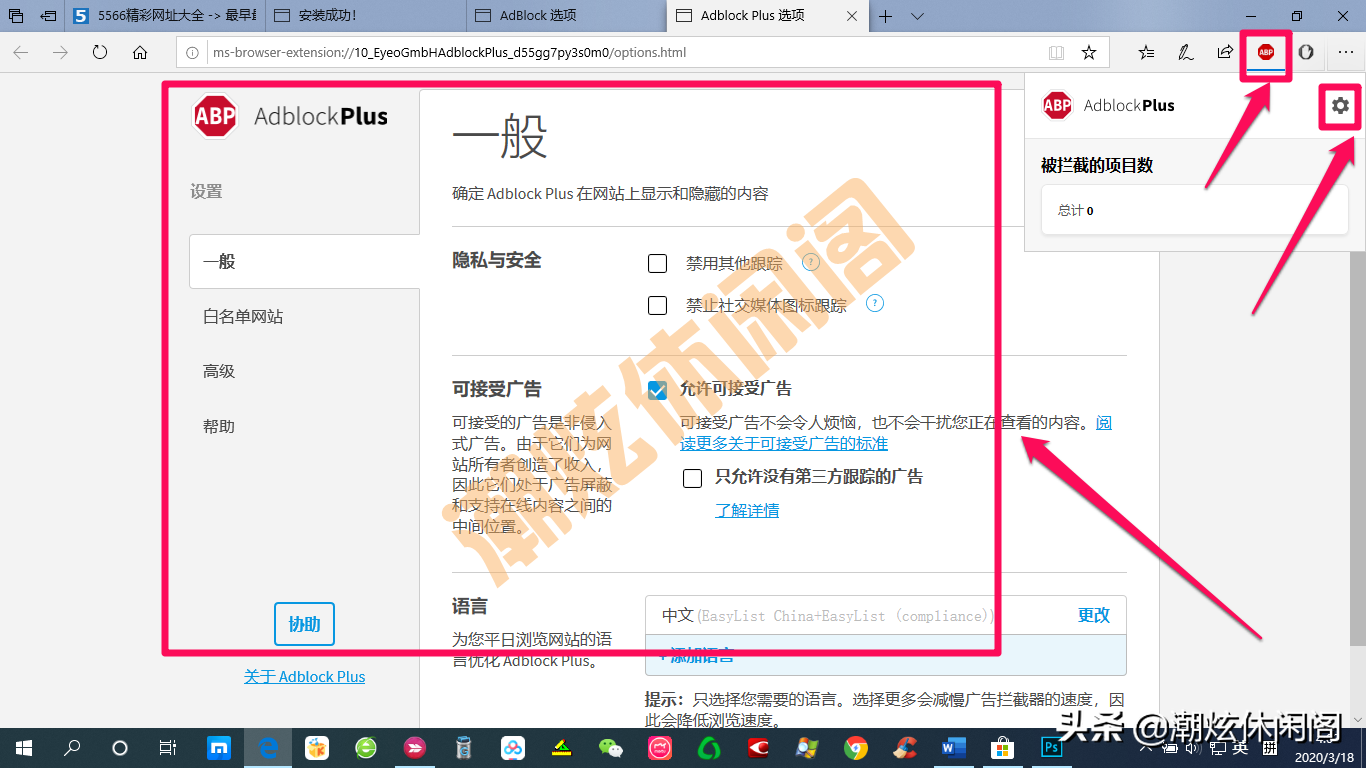
Task: Switch to the 5566精彩网址大全 tab
Action: point(166,16)
